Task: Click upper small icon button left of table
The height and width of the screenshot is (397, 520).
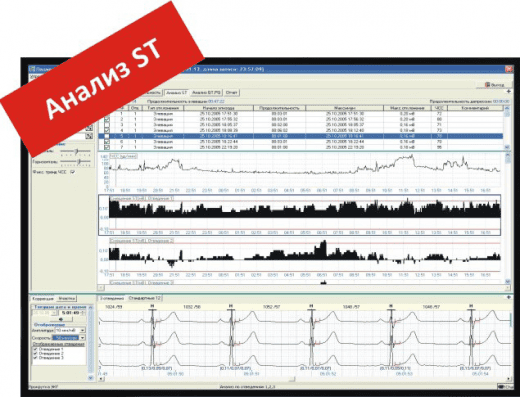Action: click(x=89, y=128)
